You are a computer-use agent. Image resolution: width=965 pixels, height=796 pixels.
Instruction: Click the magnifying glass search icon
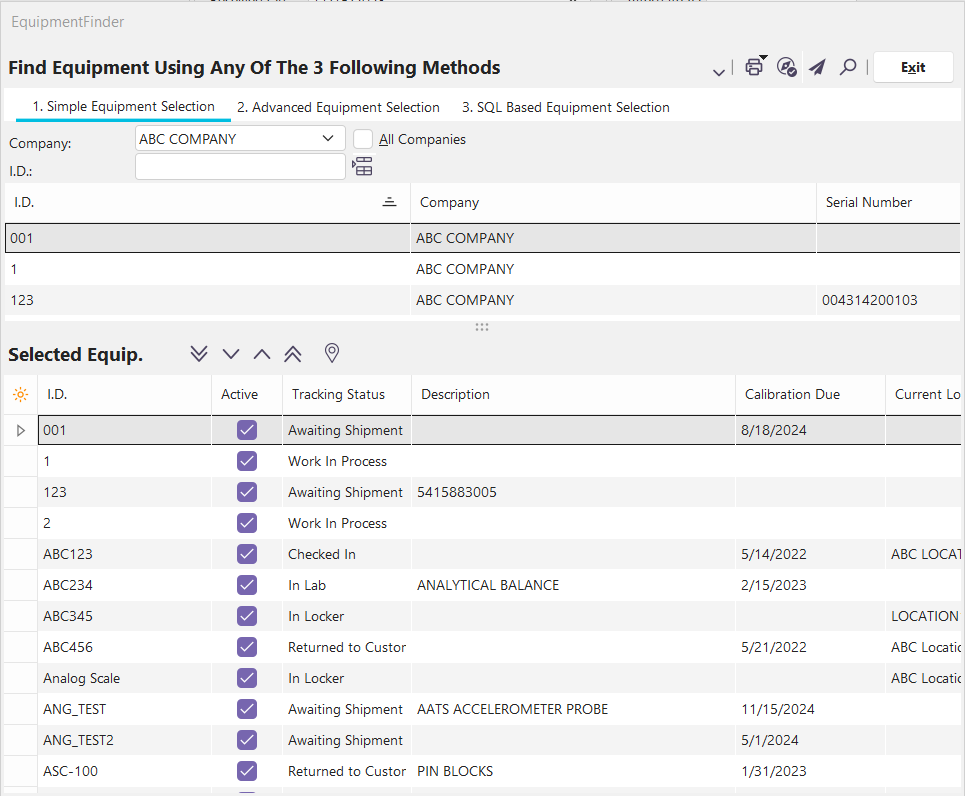848,67
